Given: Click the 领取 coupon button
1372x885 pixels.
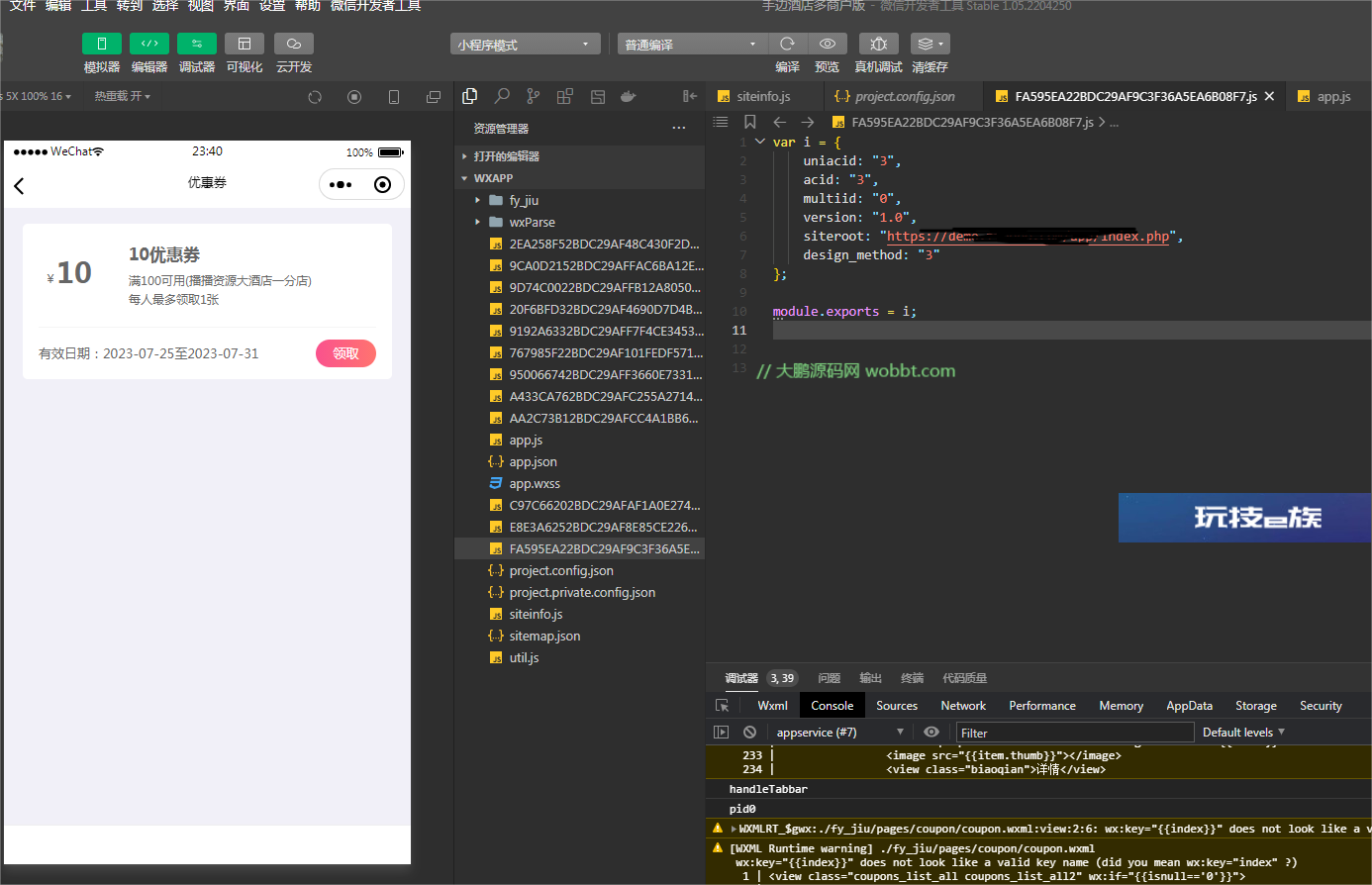Looking at the screenshot, I should point(345,353).
